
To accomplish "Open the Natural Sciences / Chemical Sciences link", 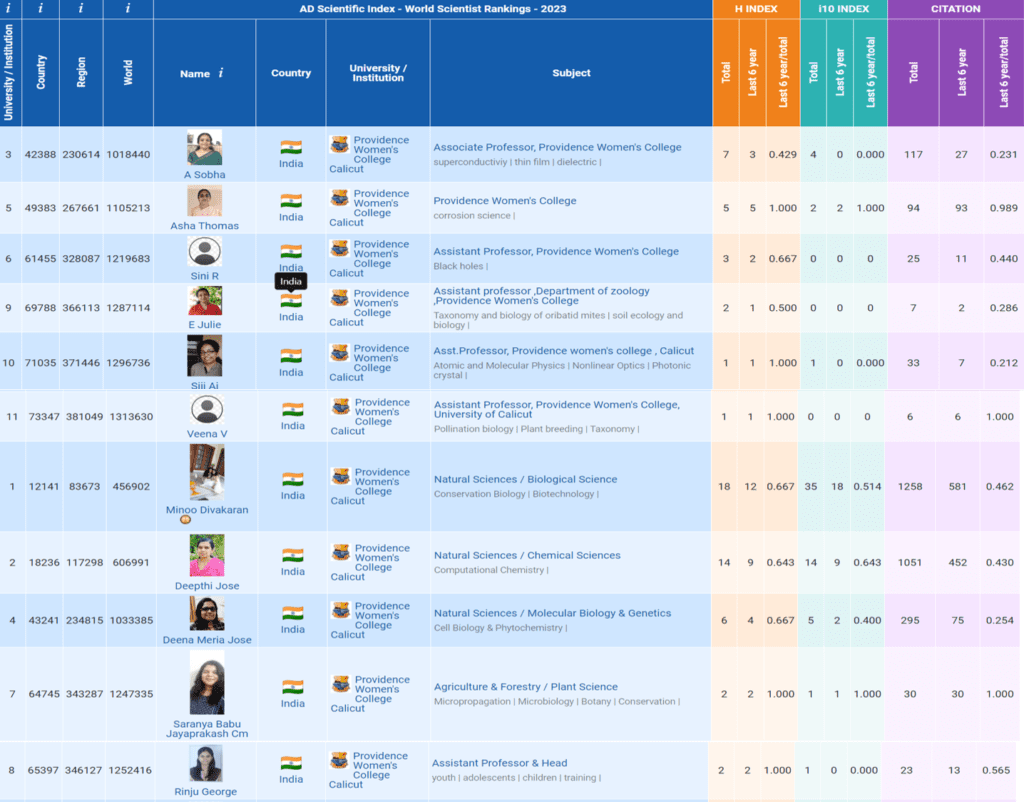I will tap(527, 555).
